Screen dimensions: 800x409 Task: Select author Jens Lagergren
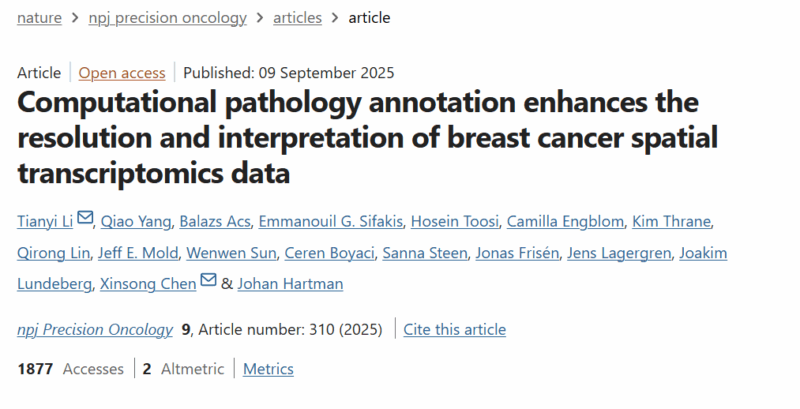coord(619,253)
